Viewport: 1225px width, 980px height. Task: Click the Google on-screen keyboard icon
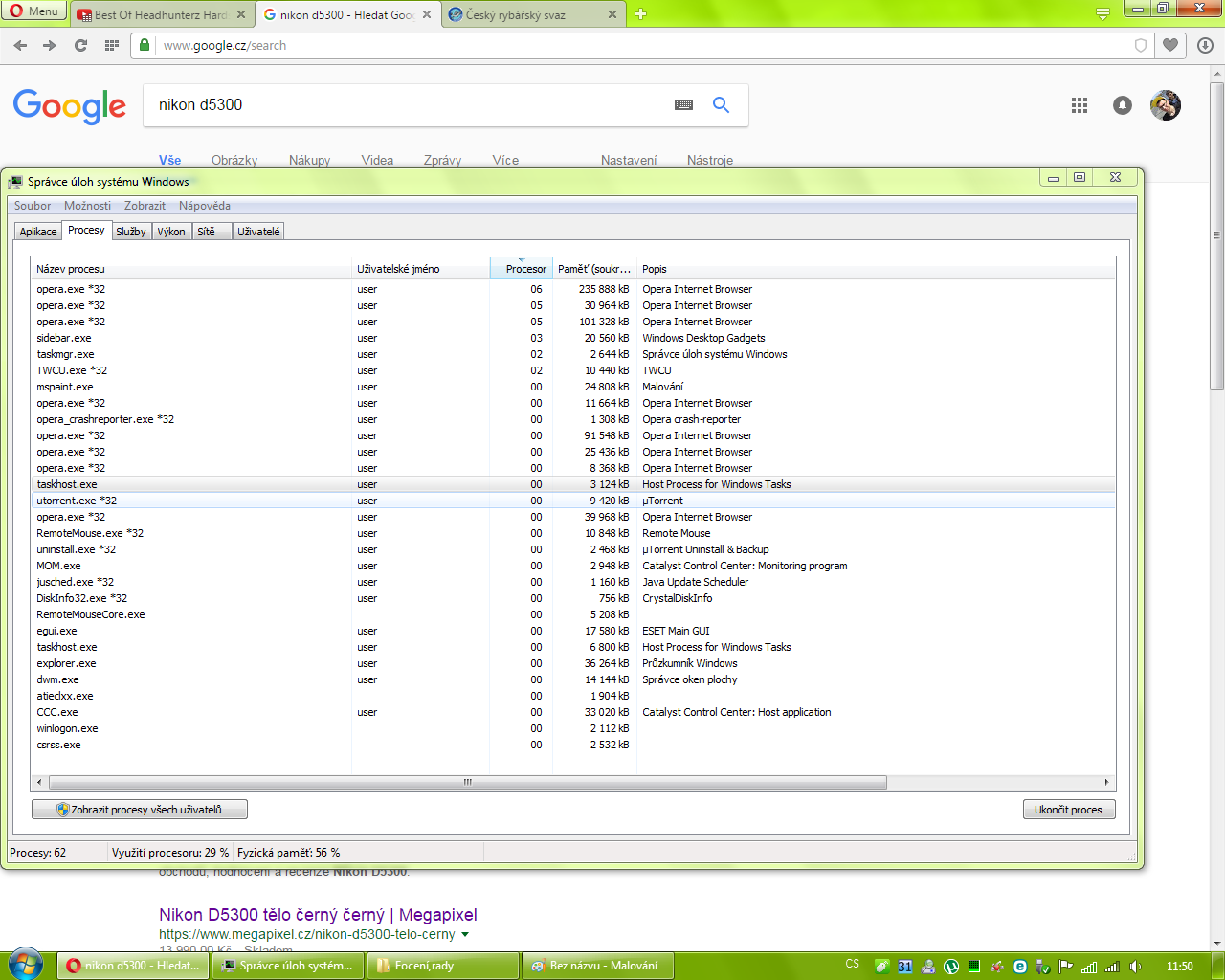click(683, 105)
